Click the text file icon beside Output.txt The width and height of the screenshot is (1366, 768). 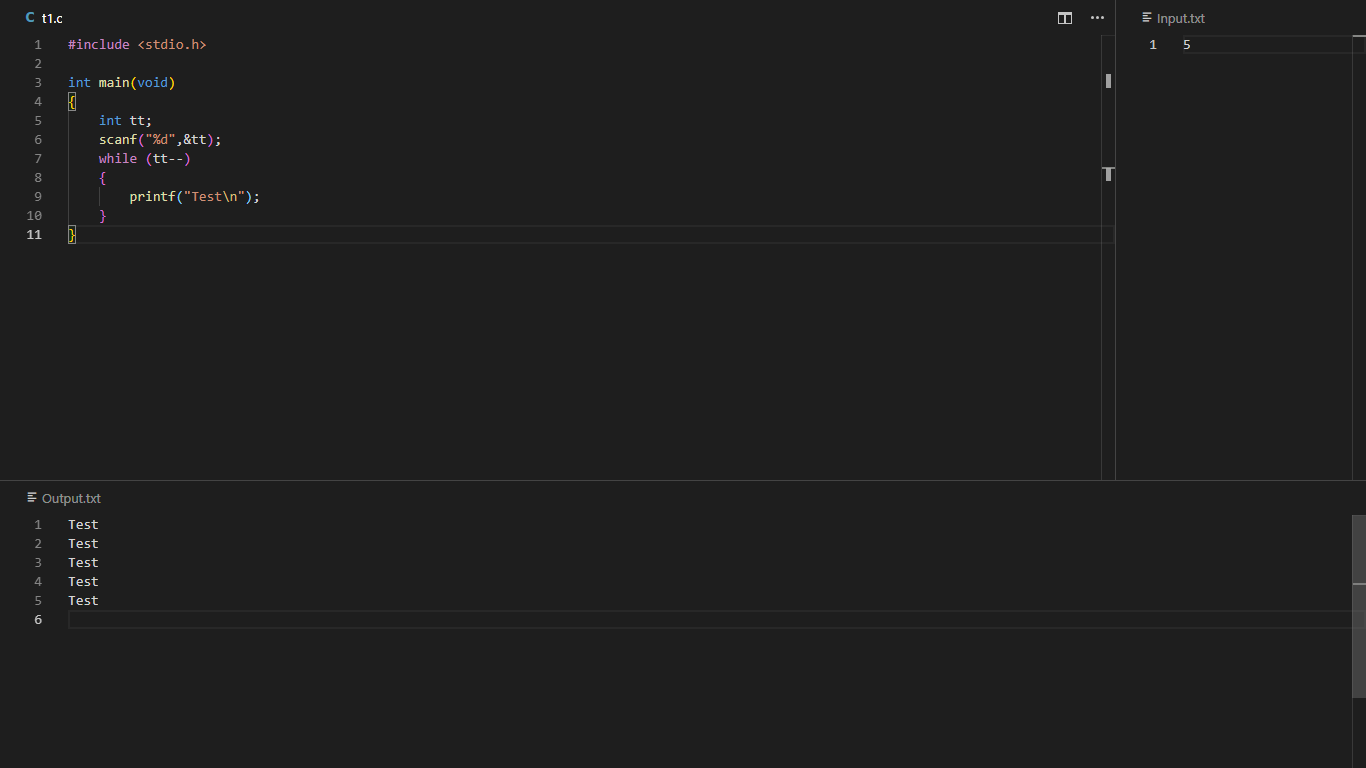32,498
